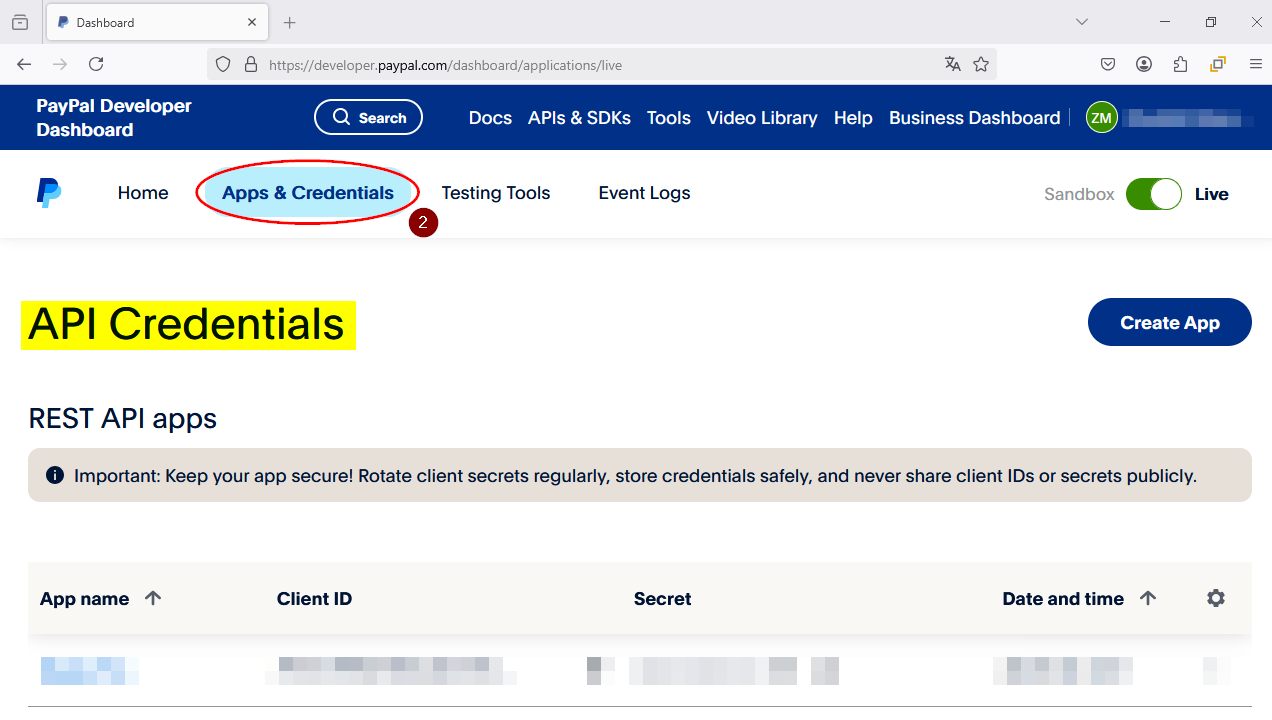The image size is (1272, 720).
Task: Open the table settings gear icon
Action: coord(1216,598)
